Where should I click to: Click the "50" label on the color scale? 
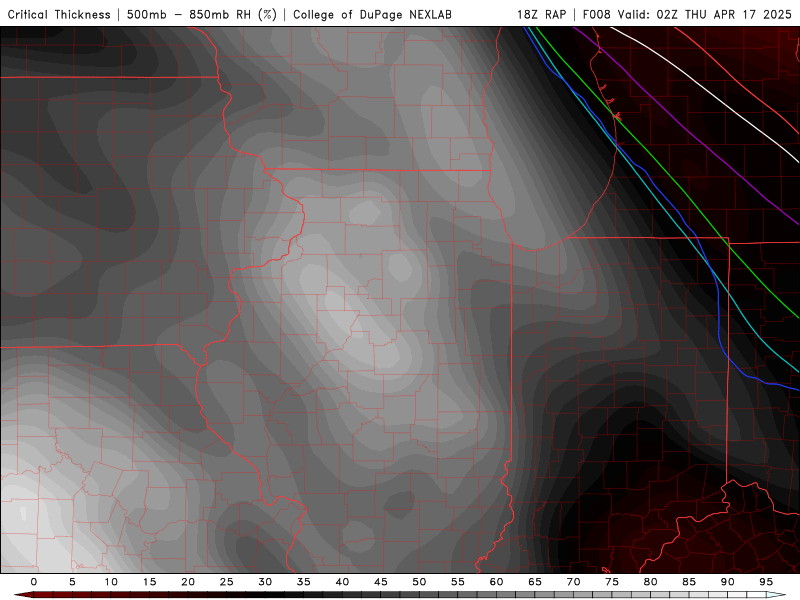419,582
